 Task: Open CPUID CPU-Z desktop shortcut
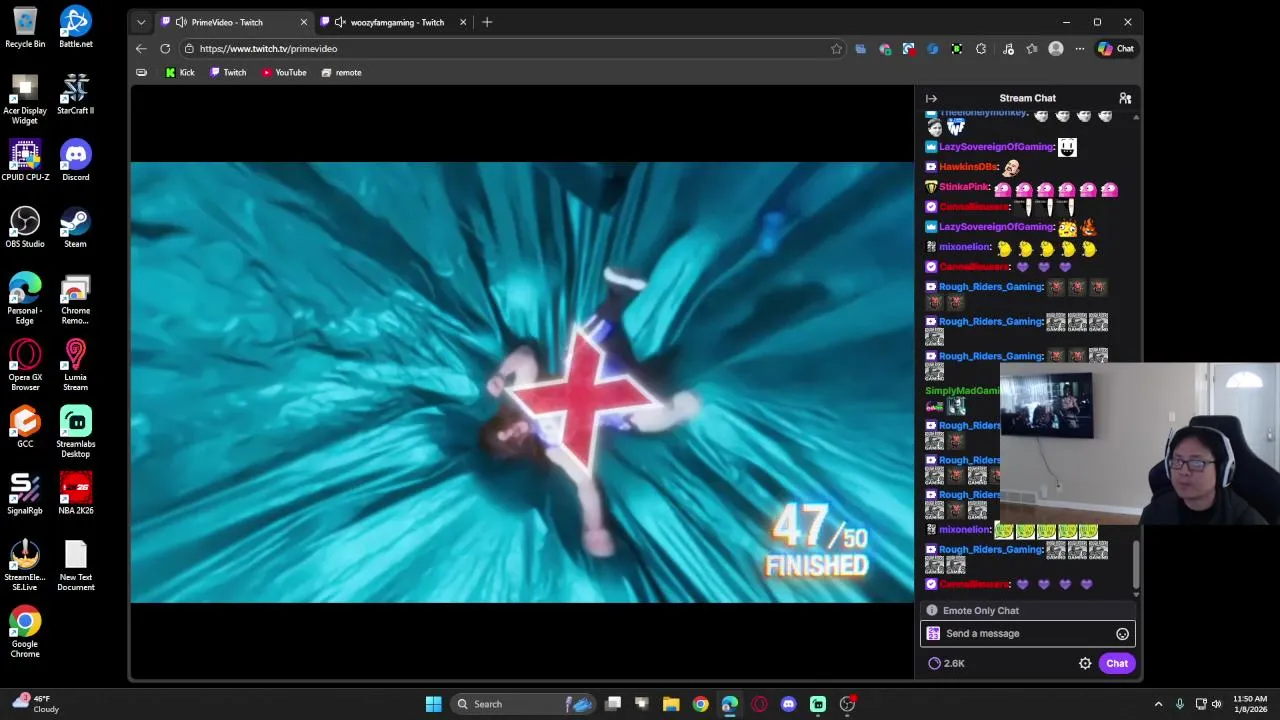pyautogui.click(x=25, y=161)
